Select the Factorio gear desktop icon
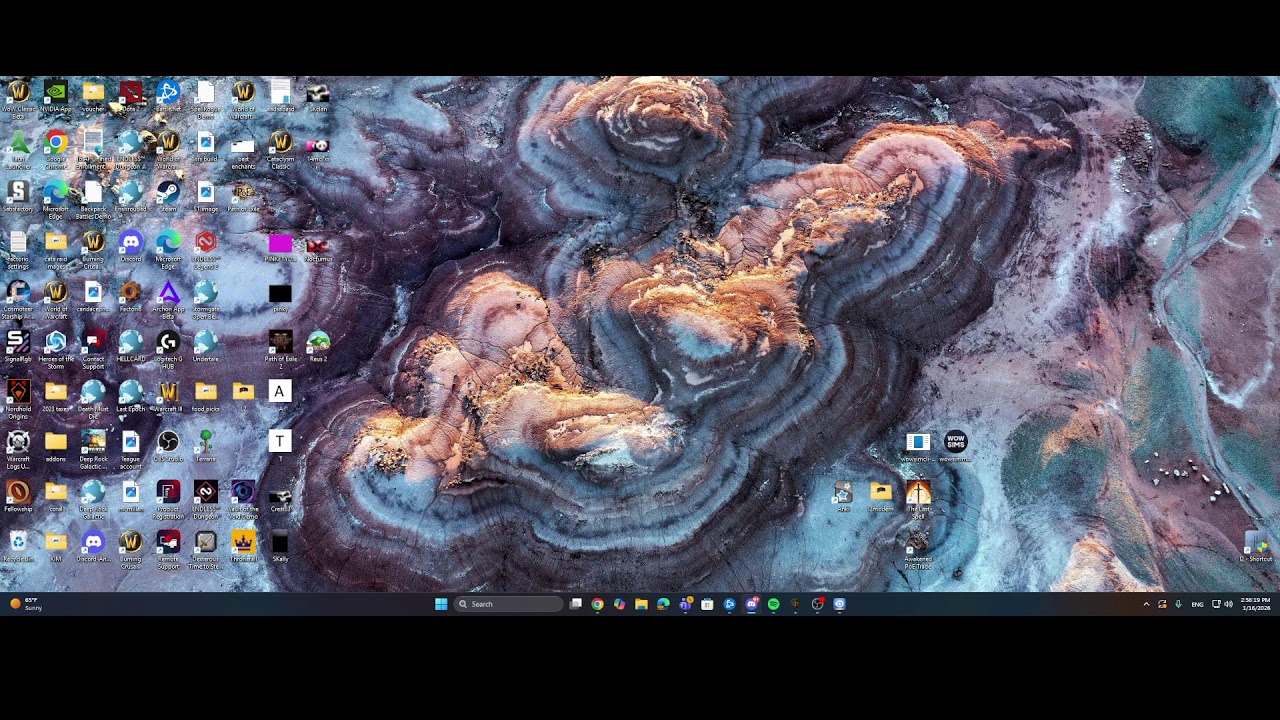This screenshot has width=1280, height=720. click(131, 297)
